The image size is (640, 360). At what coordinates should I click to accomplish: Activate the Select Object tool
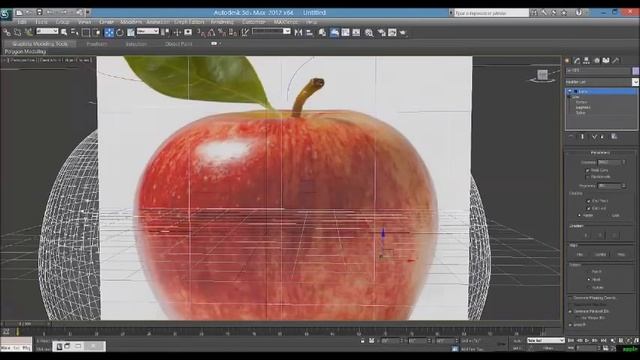64,32
